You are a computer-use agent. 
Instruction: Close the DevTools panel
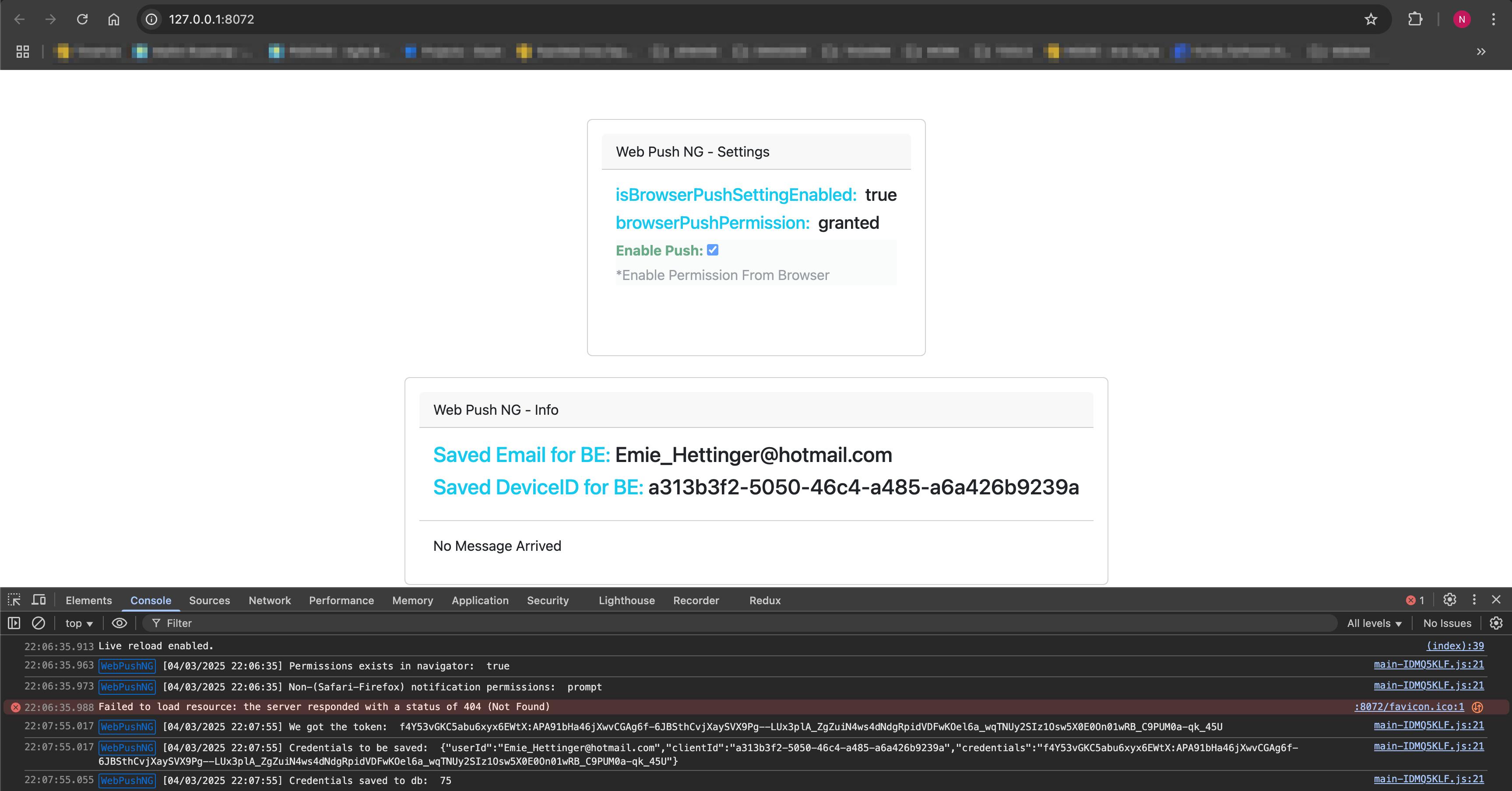point(1496,600)
